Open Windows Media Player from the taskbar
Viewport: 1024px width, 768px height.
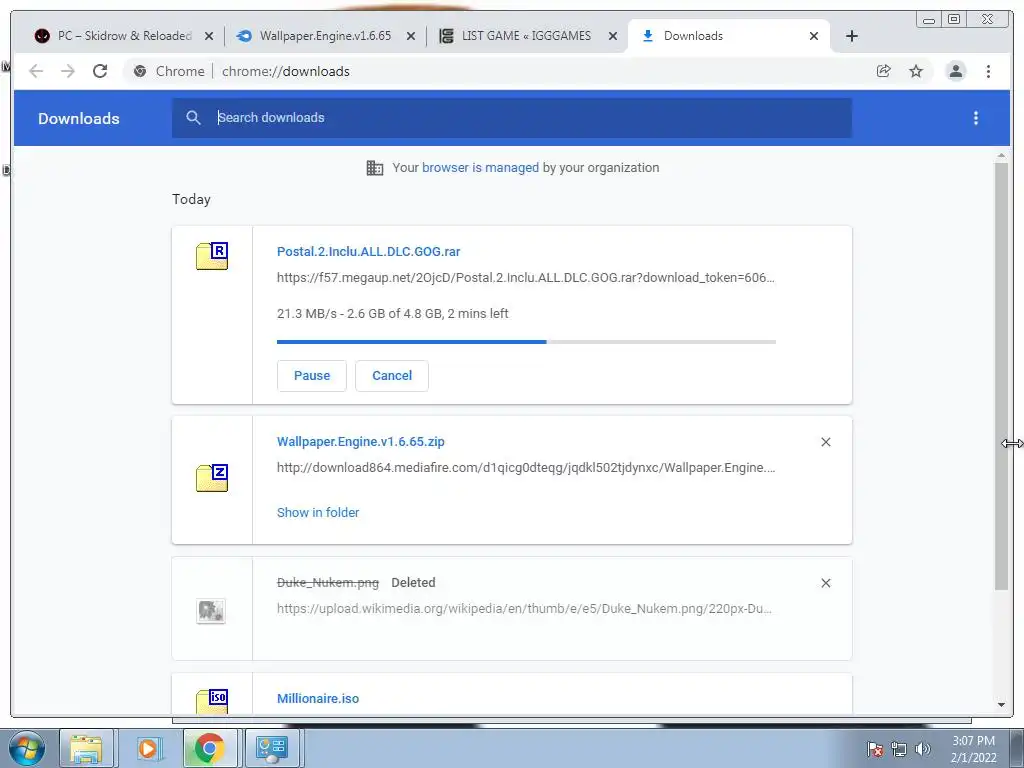point(148,749)
